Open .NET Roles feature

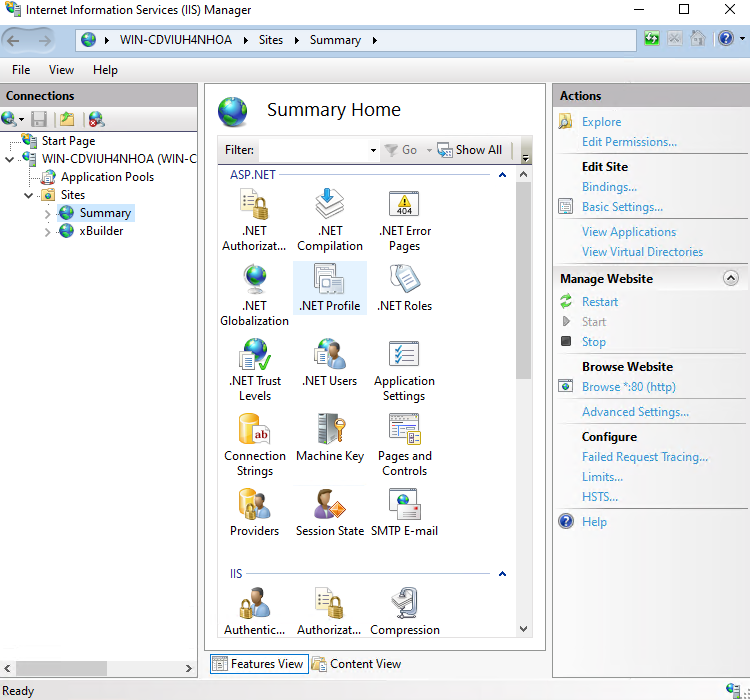(405, 289)
